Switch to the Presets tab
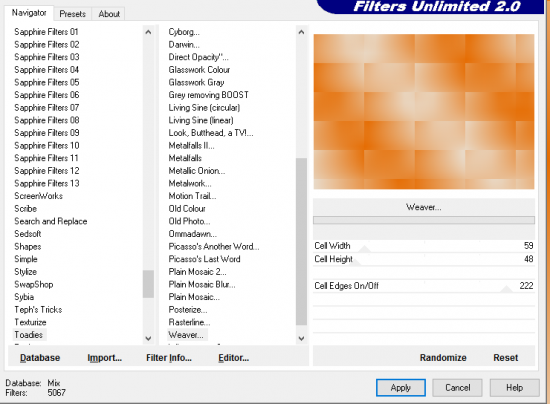Viewport: 550px width, 404px height. pyautogui.click(x=73, y=14)
